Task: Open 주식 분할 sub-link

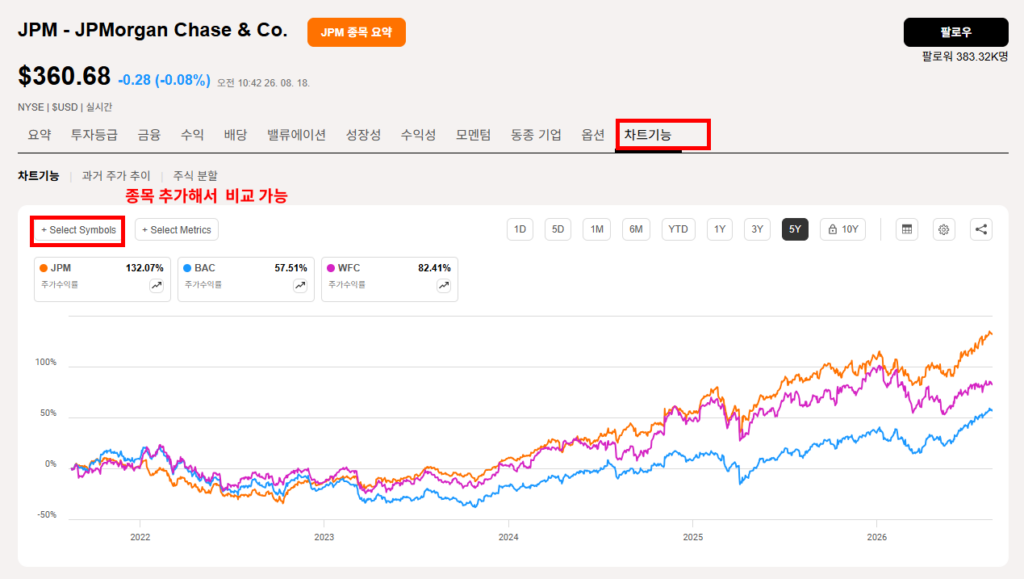Action: coord(195,176)
